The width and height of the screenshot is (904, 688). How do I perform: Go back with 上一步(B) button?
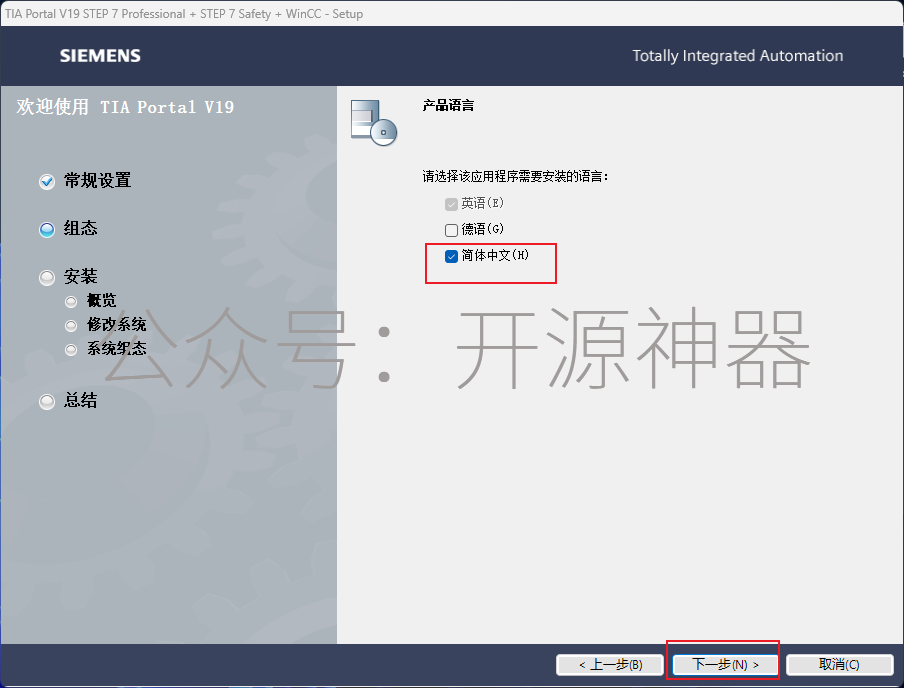611,664
